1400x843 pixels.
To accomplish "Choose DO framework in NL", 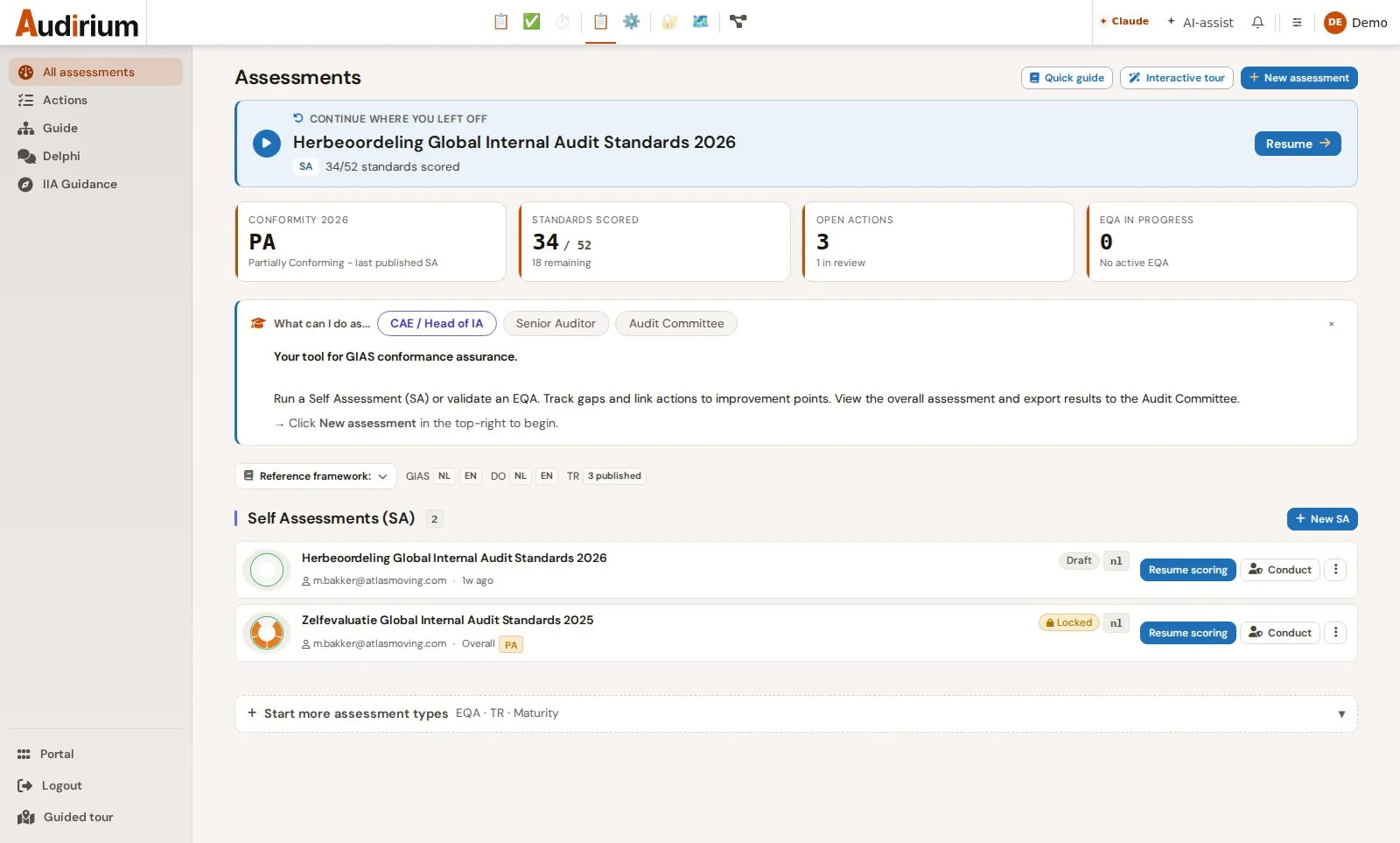I will pos(521,476).
